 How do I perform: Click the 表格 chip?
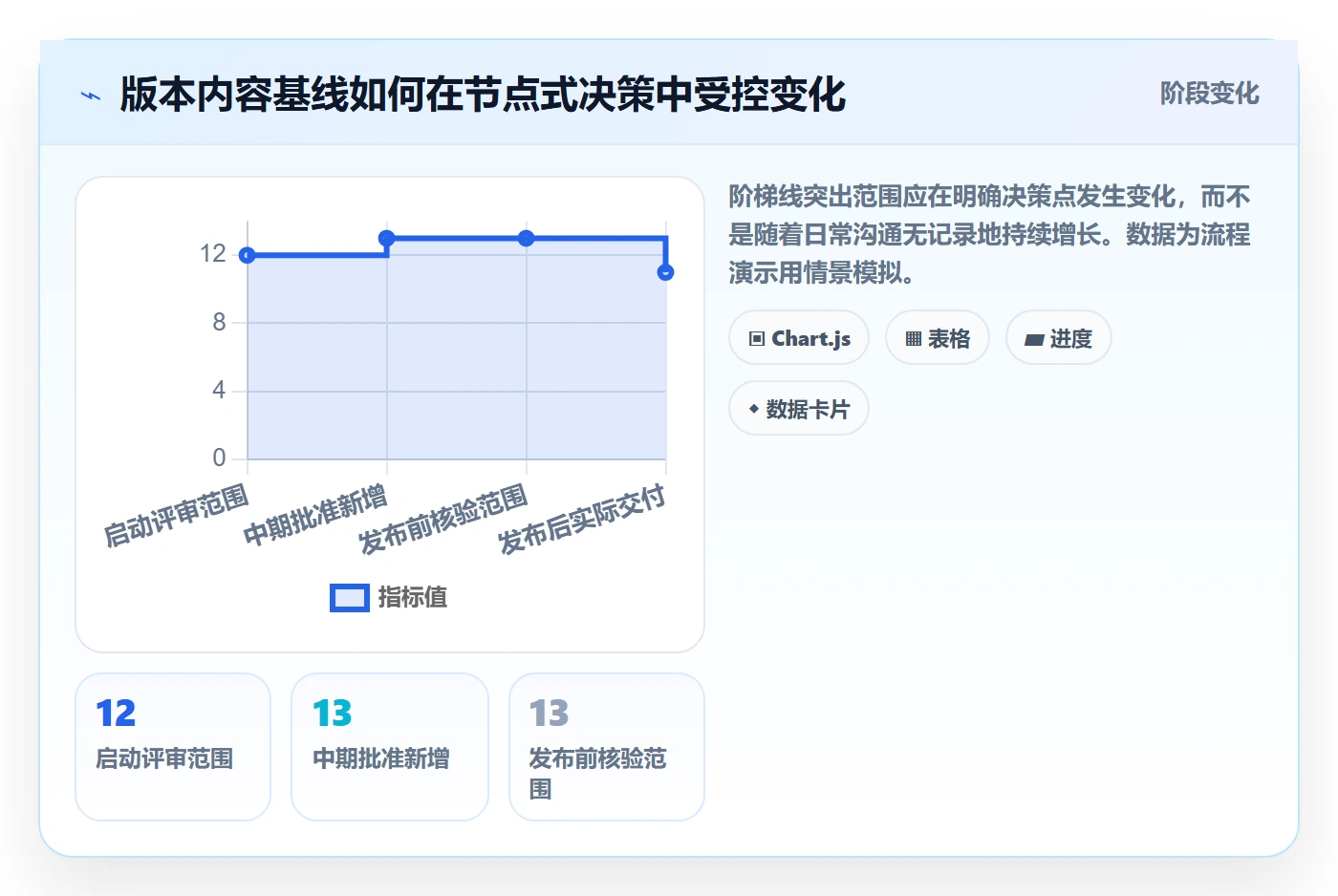pos(938,338)
